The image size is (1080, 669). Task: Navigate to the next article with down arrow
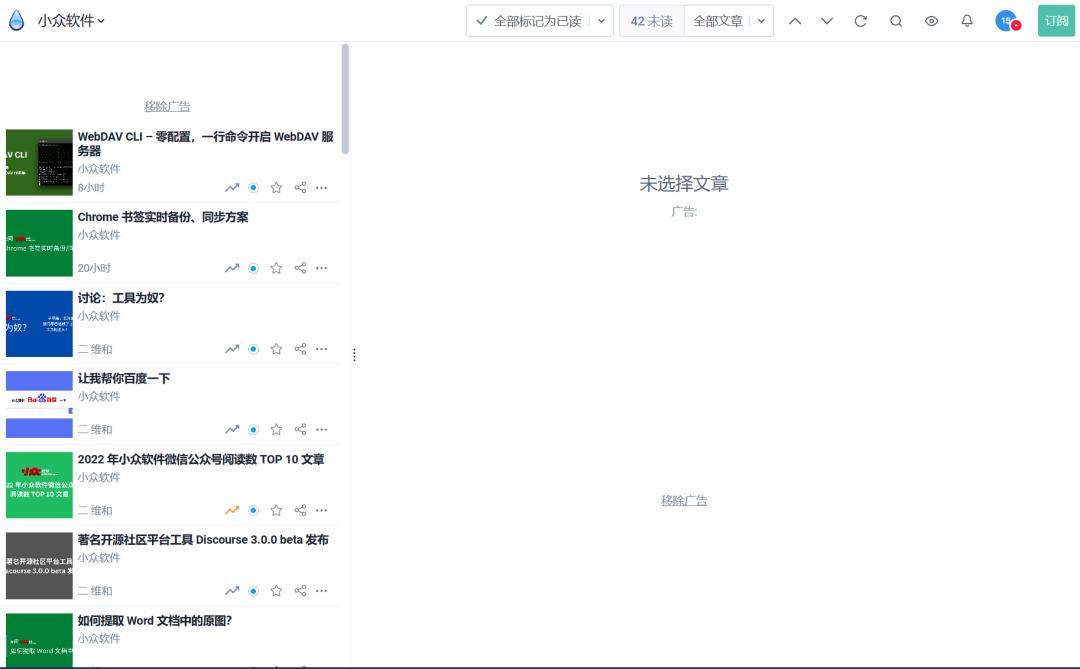point(826,20)
